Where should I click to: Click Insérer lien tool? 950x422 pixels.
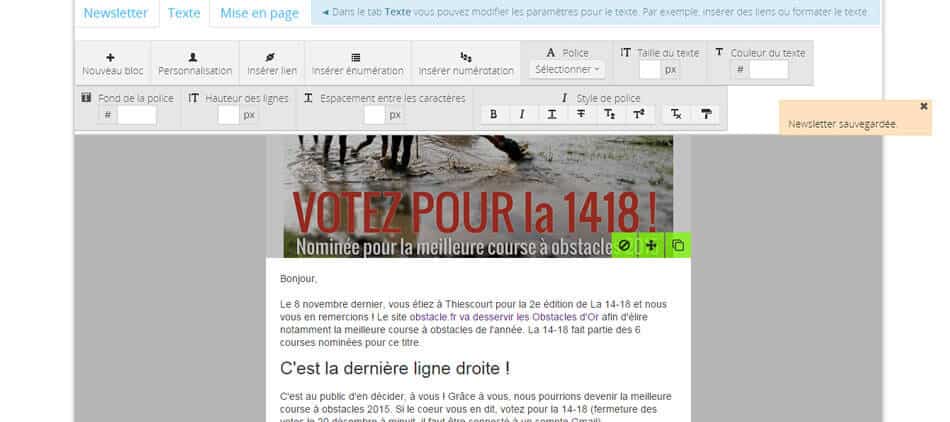pyautogui.click(x=272, y=64)
